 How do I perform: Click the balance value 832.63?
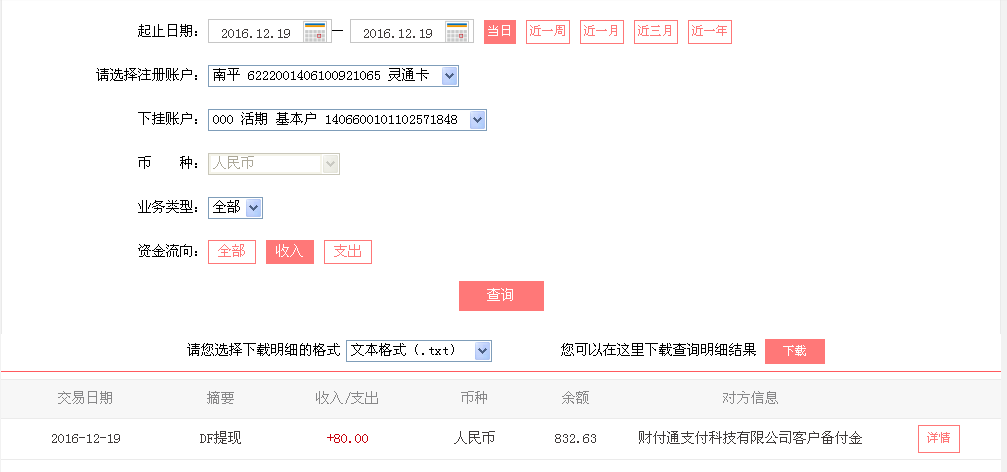coord(575,439)
